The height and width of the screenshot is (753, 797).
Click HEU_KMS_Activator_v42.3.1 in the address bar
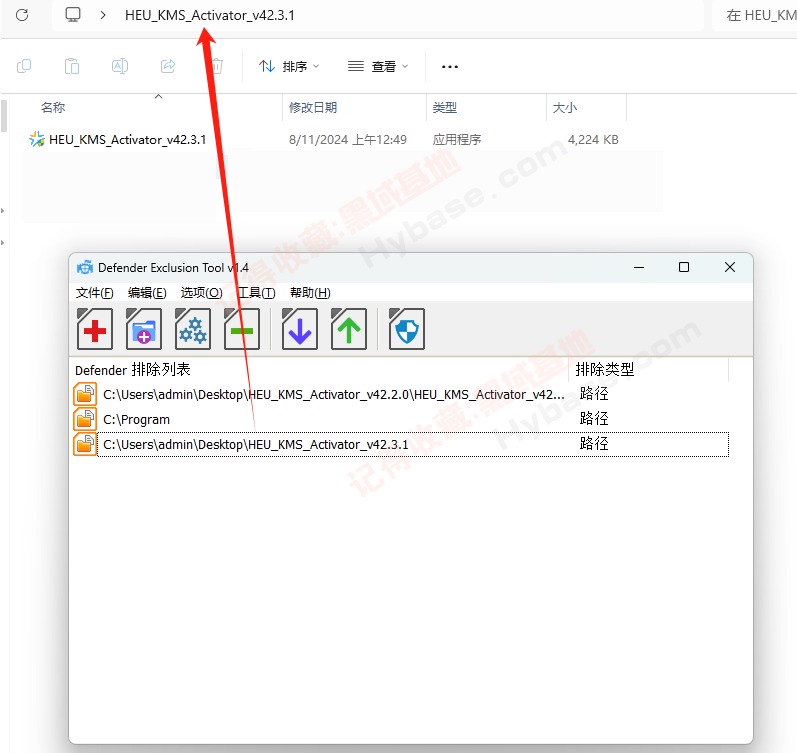point(209,15)
